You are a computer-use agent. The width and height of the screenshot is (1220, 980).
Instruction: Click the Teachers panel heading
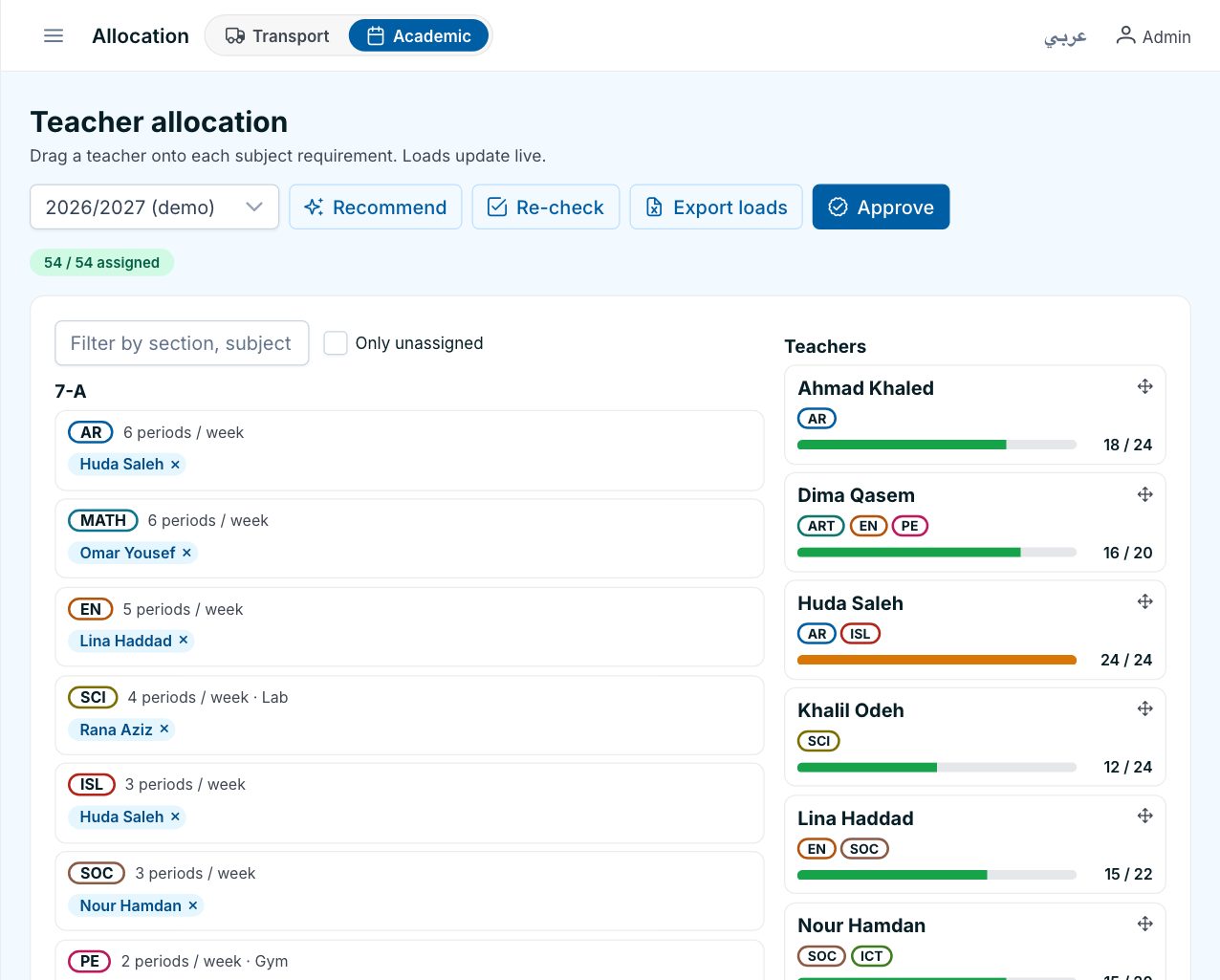[825, 346]
